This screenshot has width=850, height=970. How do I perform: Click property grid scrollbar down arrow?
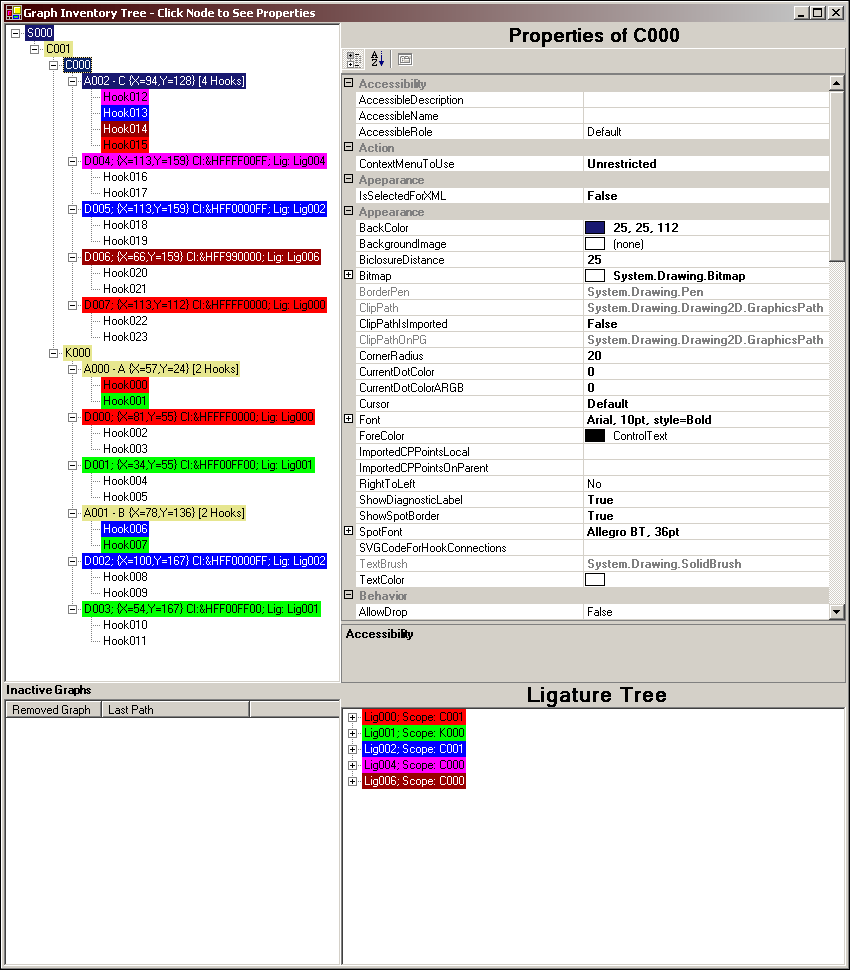point(837,611)
